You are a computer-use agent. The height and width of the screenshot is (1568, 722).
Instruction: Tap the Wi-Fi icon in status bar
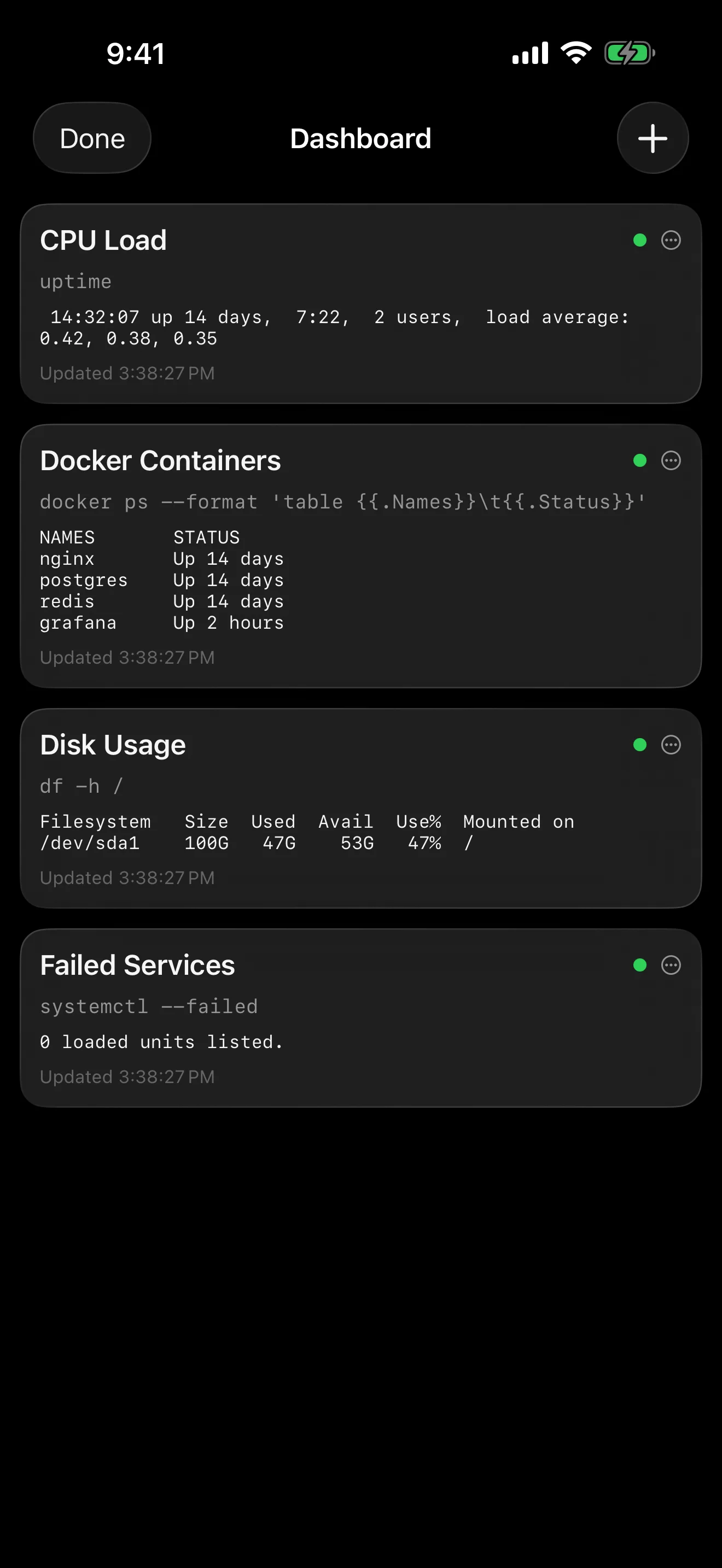tap(575, 53)
